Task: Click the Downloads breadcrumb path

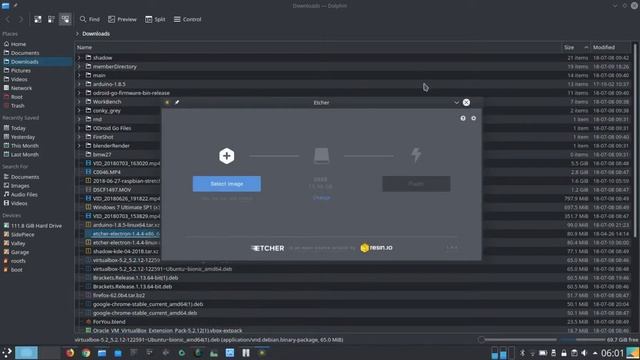Action: click(96, 34)
